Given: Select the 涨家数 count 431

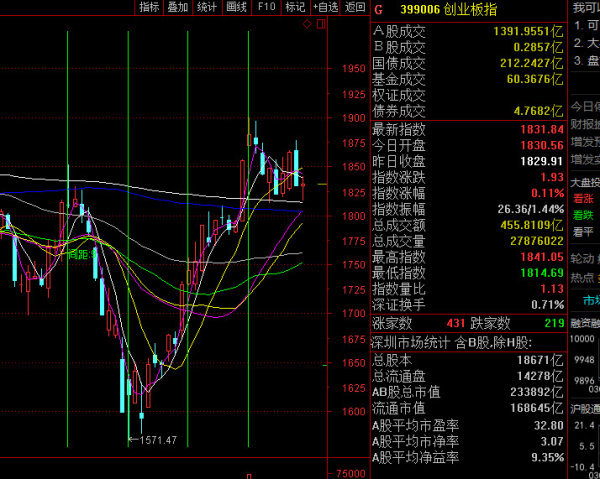Looking at the screenshot, I should click(455, 323).
